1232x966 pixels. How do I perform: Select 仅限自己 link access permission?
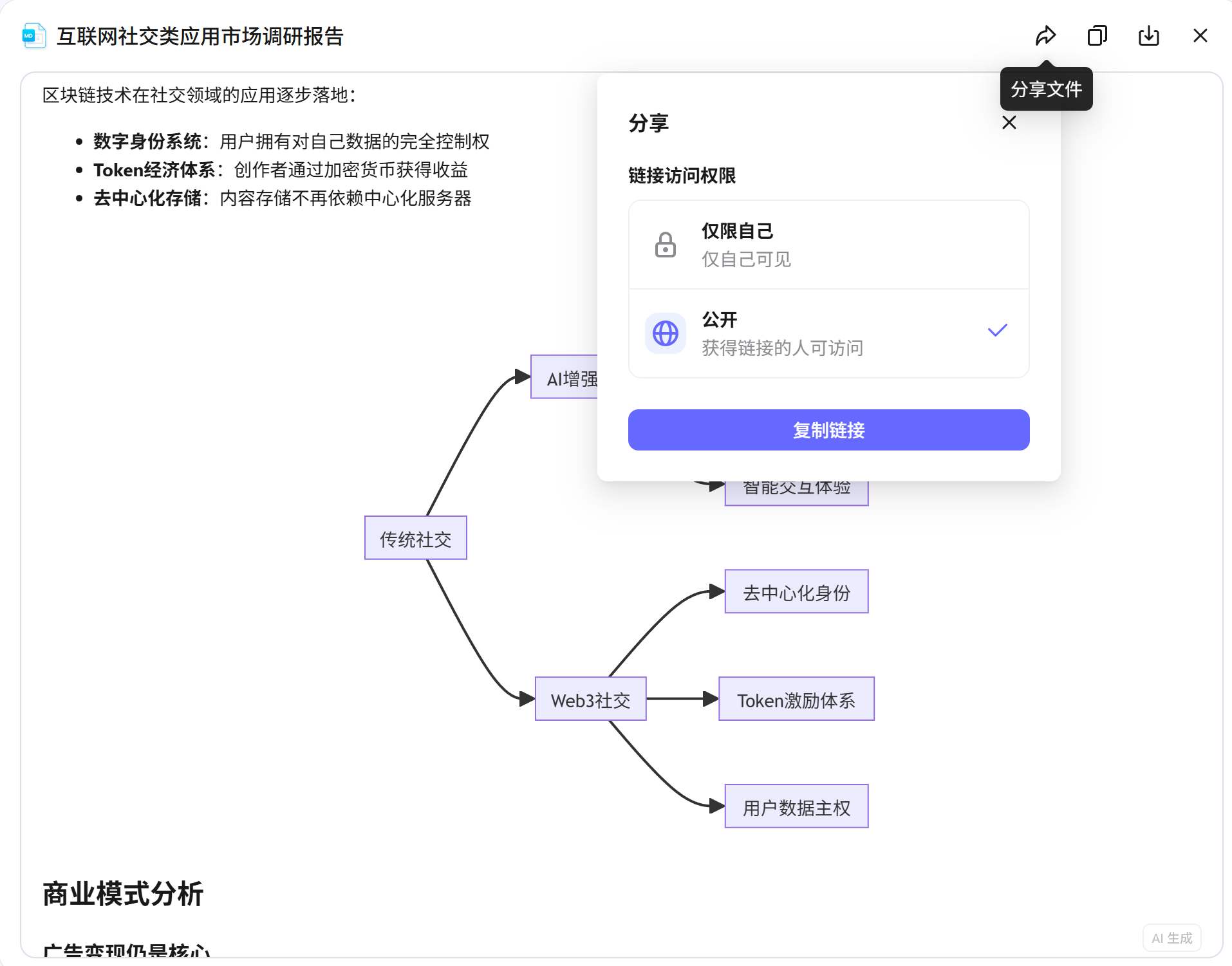click(828, 245)
